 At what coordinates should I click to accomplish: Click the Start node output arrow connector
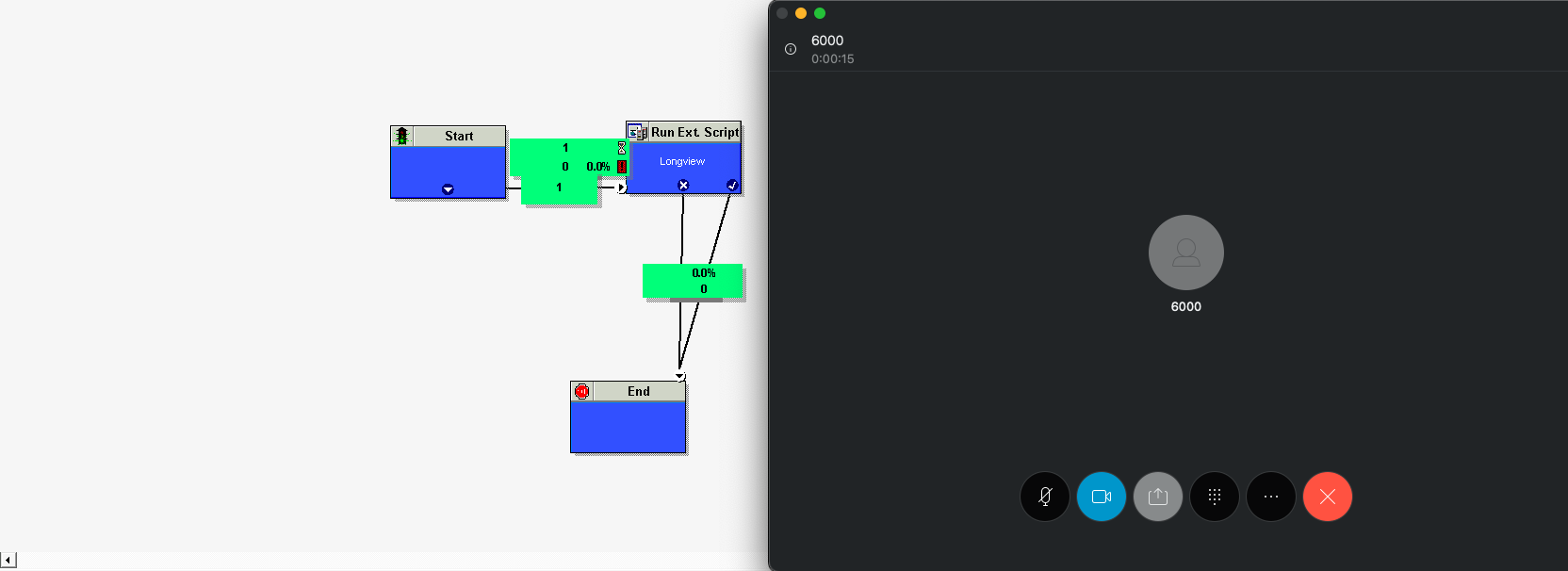(448, 189)
